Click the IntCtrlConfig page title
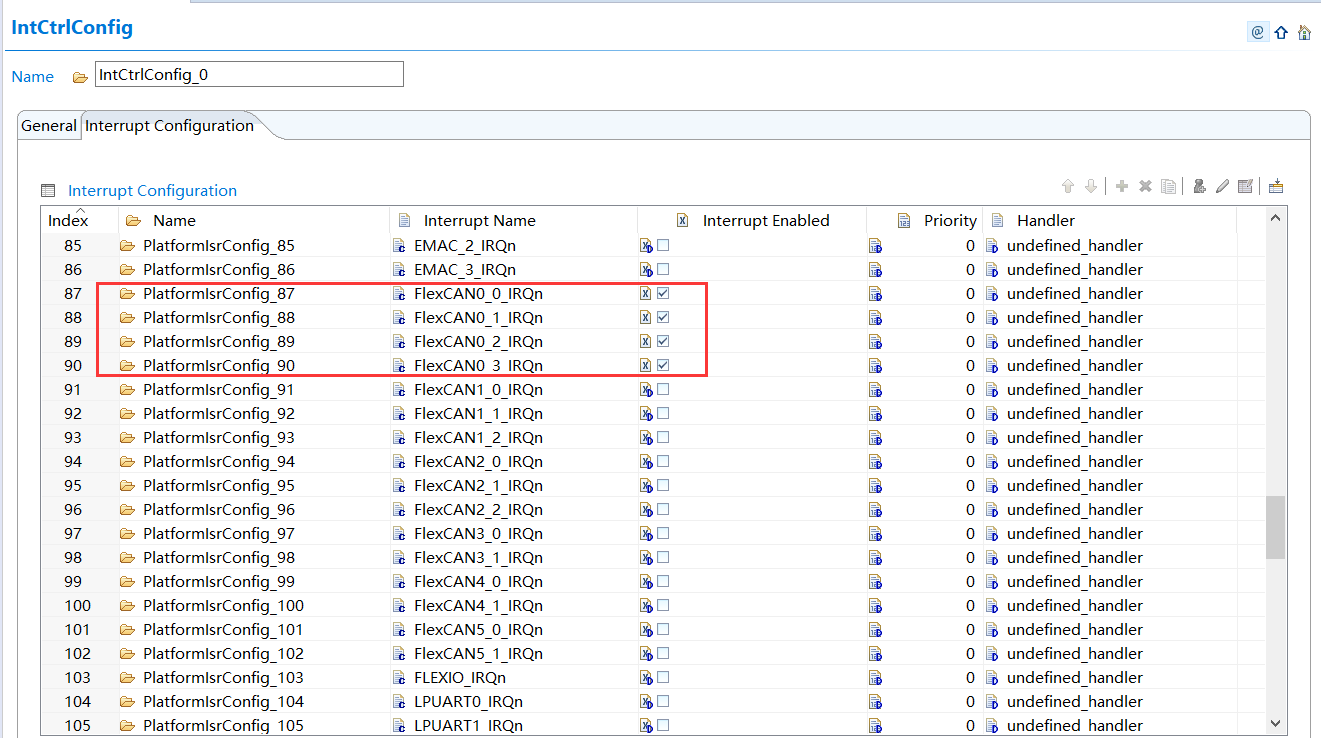 pyautogui.click(x=72, y=28)
